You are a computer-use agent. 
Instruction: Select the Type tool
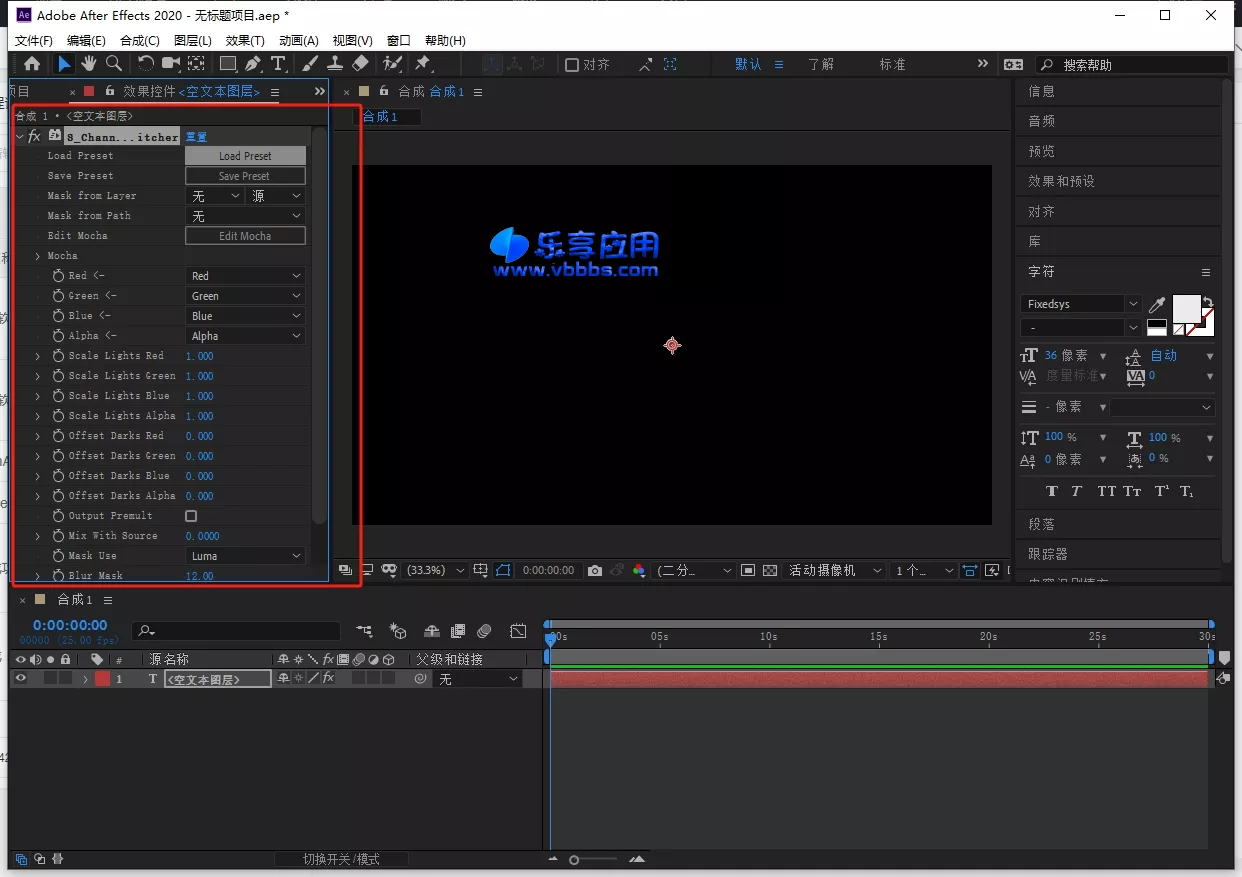click(280, 63)
